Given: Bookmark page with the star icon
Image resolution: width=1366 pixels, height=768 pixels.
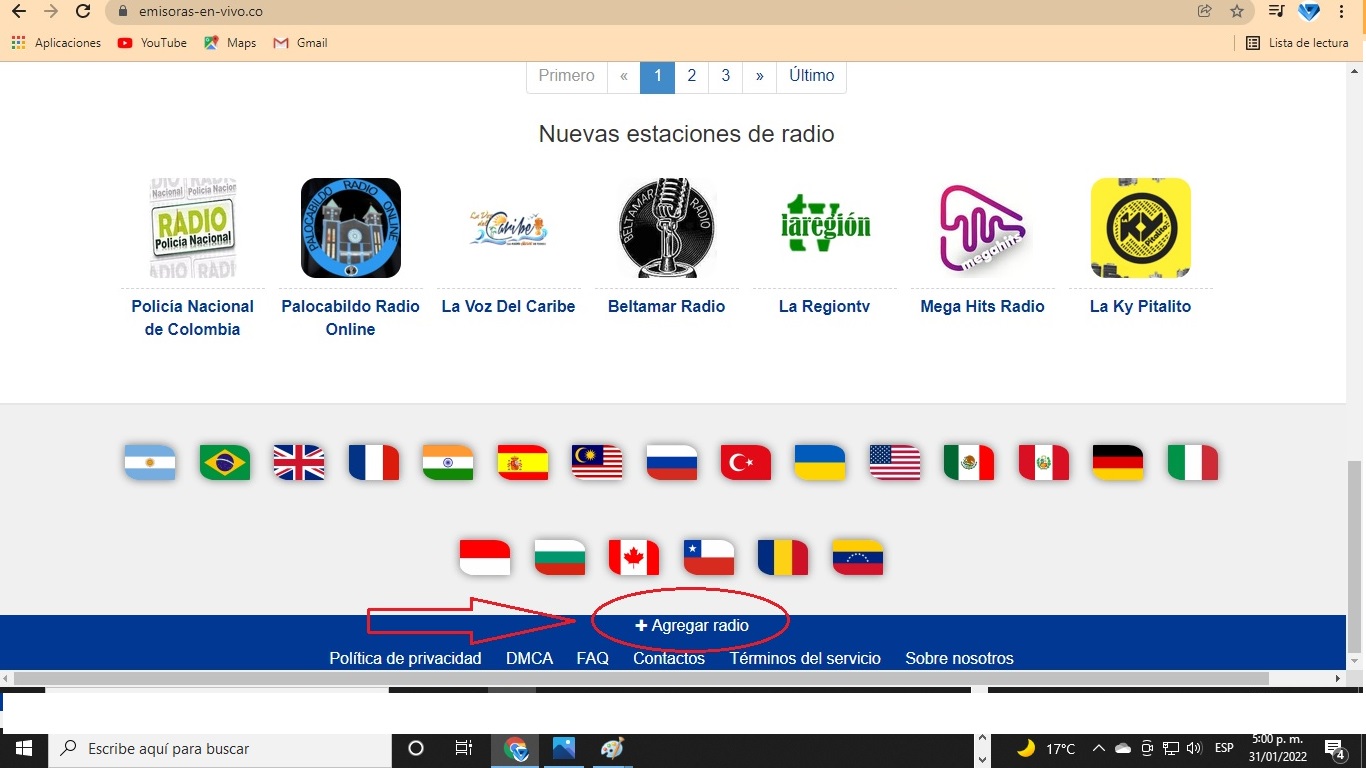Looking at the screenshot, I should pyautogui.click(x=1237, y=12).
